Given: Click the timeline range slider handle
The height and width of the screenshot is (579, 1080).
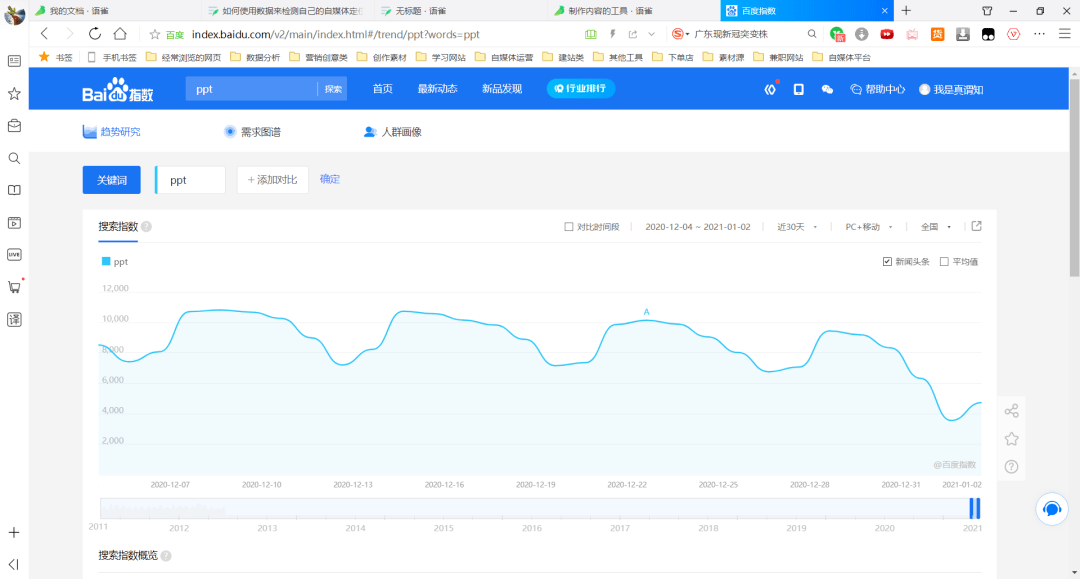Looking at the screenshot, I should (x=975, y=508).
